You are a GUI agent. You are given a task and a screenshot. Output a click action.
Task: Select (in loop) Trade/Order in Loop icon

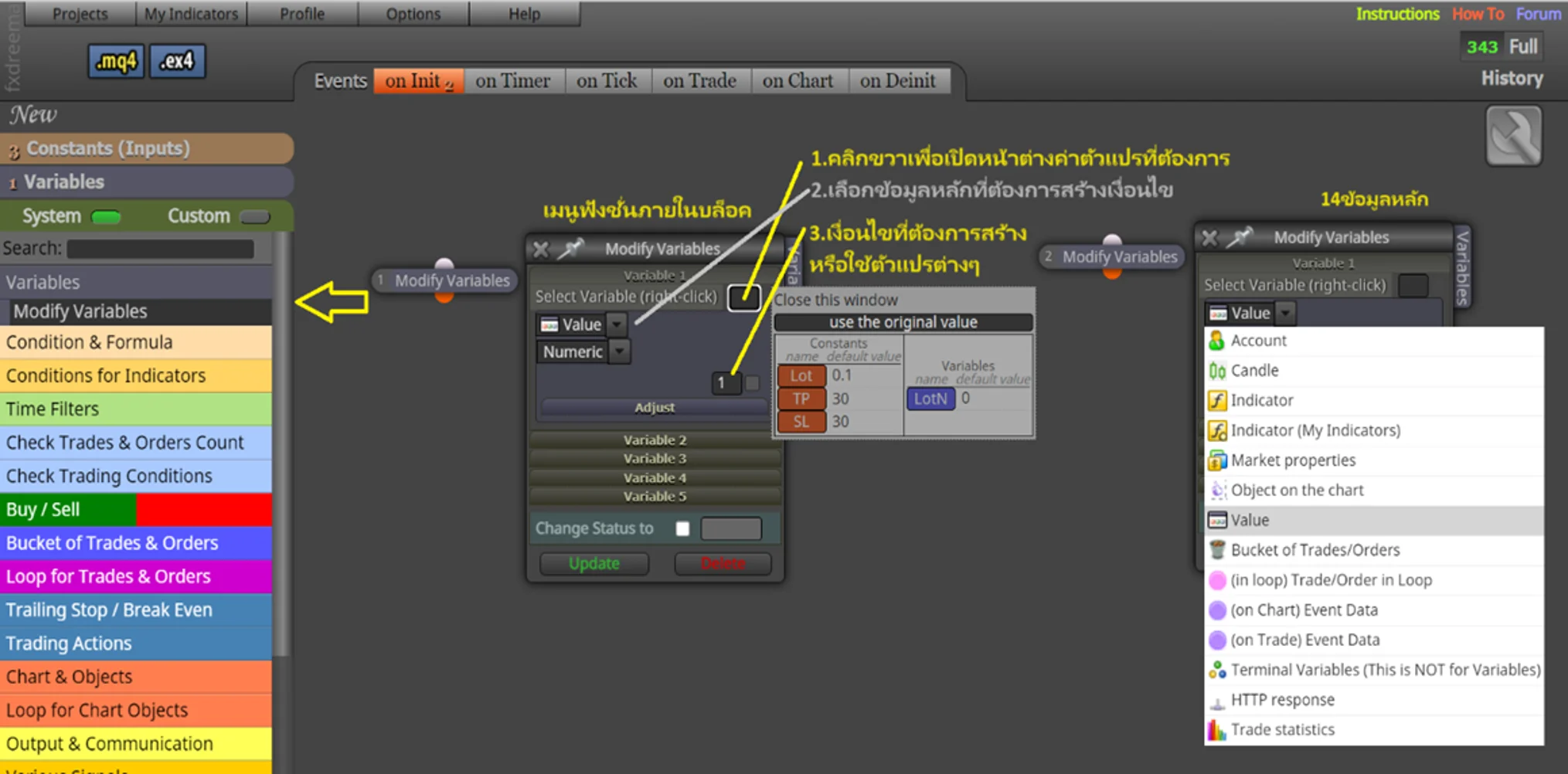pos(1217,580)
